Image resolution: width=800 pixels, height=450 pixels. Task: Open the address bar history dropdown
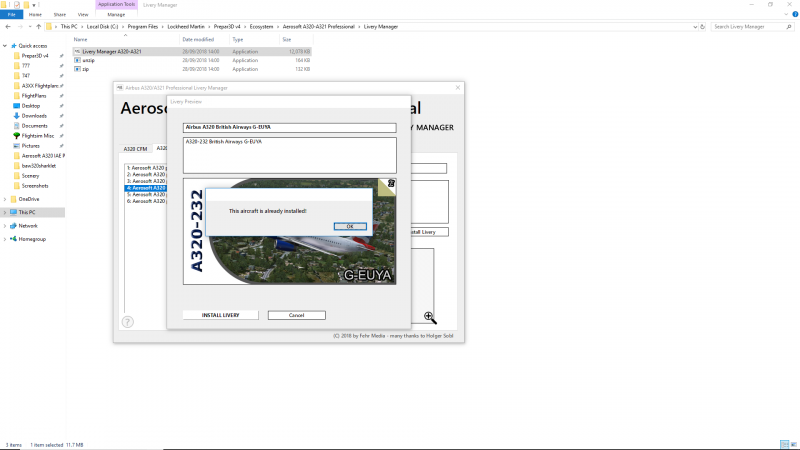(695, 27)
